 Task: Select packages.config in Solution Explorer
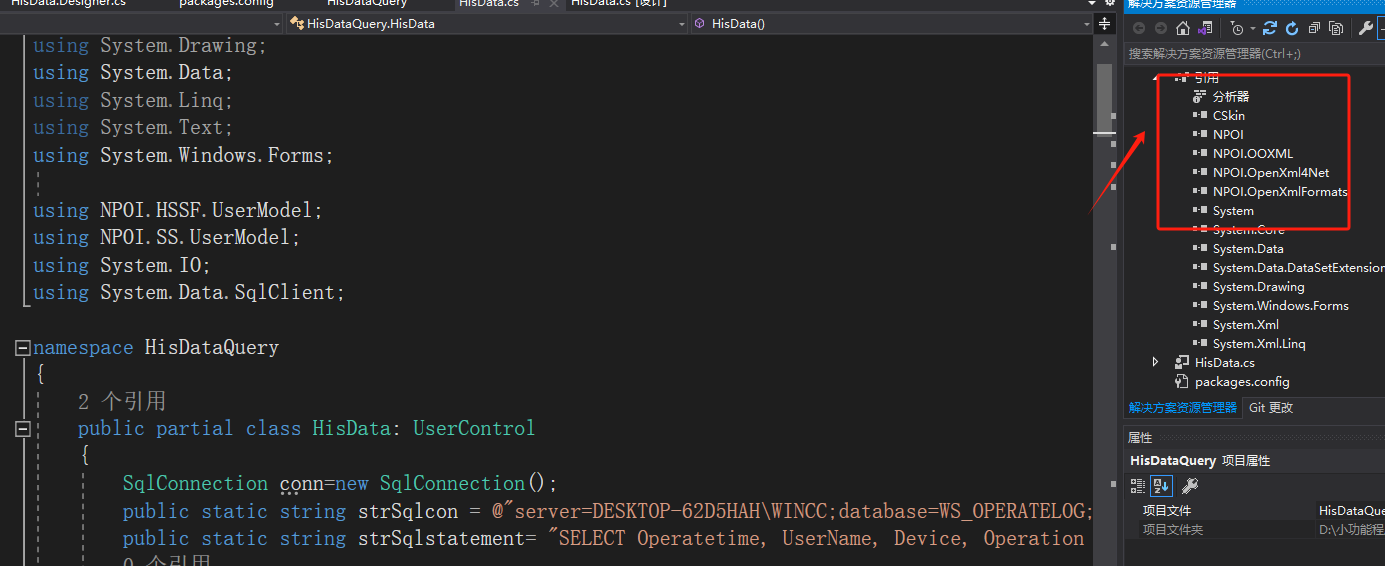[x=1242, y=382]
